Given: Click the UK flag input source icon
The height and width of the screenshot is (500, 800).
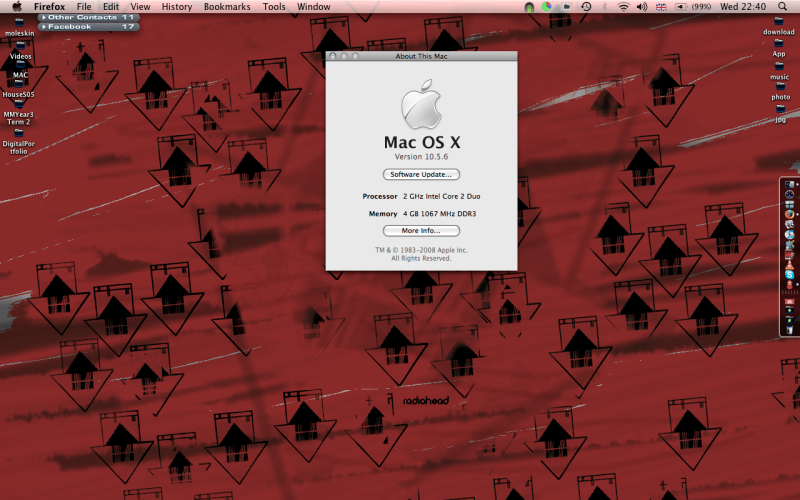Looking at the screenshot, I should pyautogui.click(x=661, y=7).
